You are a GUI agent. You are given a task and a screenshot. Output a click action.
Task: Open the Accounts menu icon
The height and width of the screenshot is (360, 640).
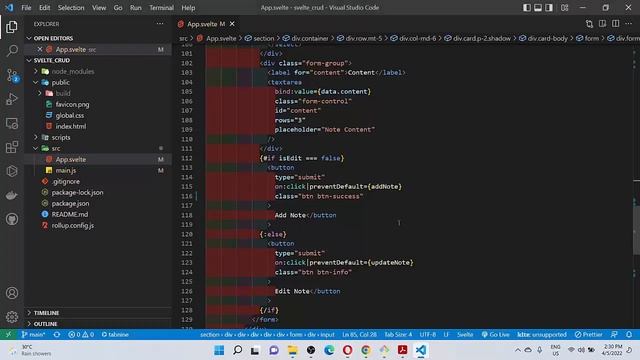tap(12, 293)
